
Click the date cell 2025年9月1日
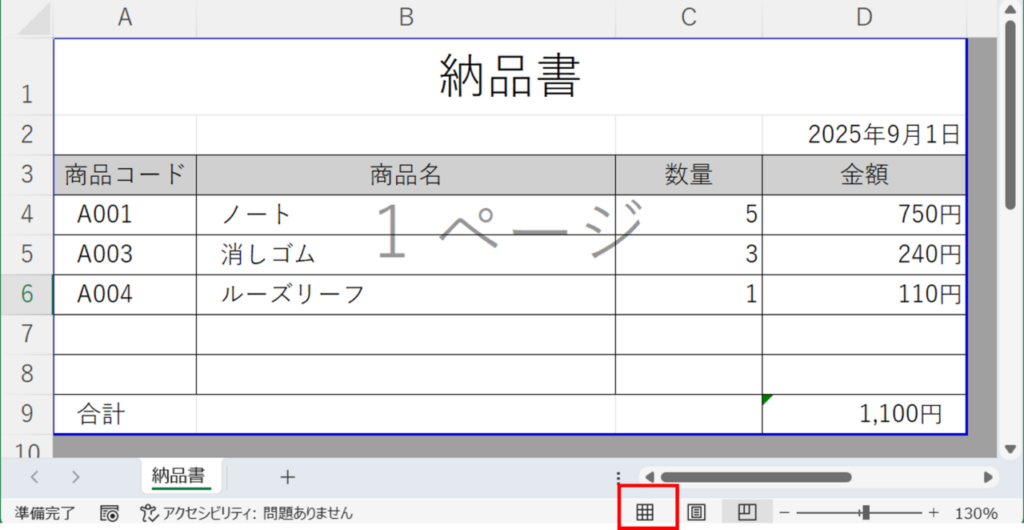[x=864, y=135]
